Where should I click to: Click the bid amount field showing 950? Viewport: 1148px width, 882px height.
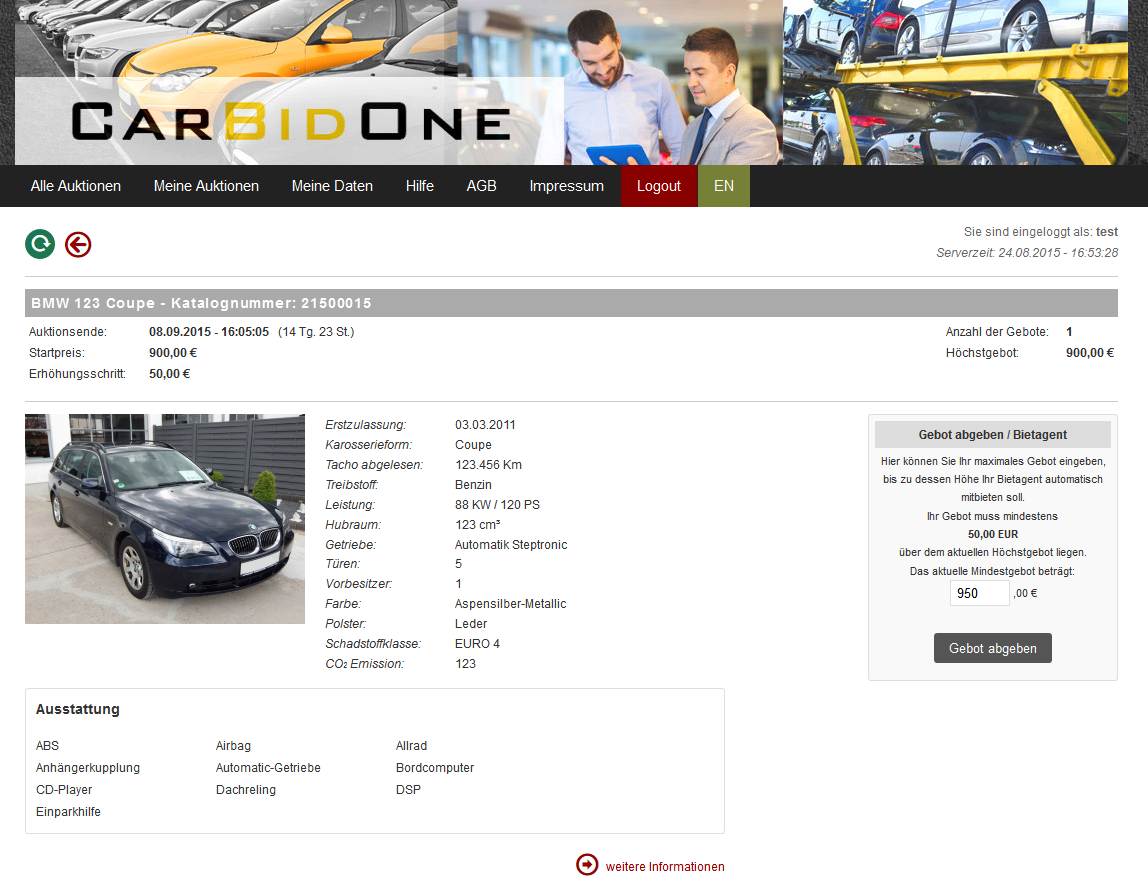coord(980,593)
